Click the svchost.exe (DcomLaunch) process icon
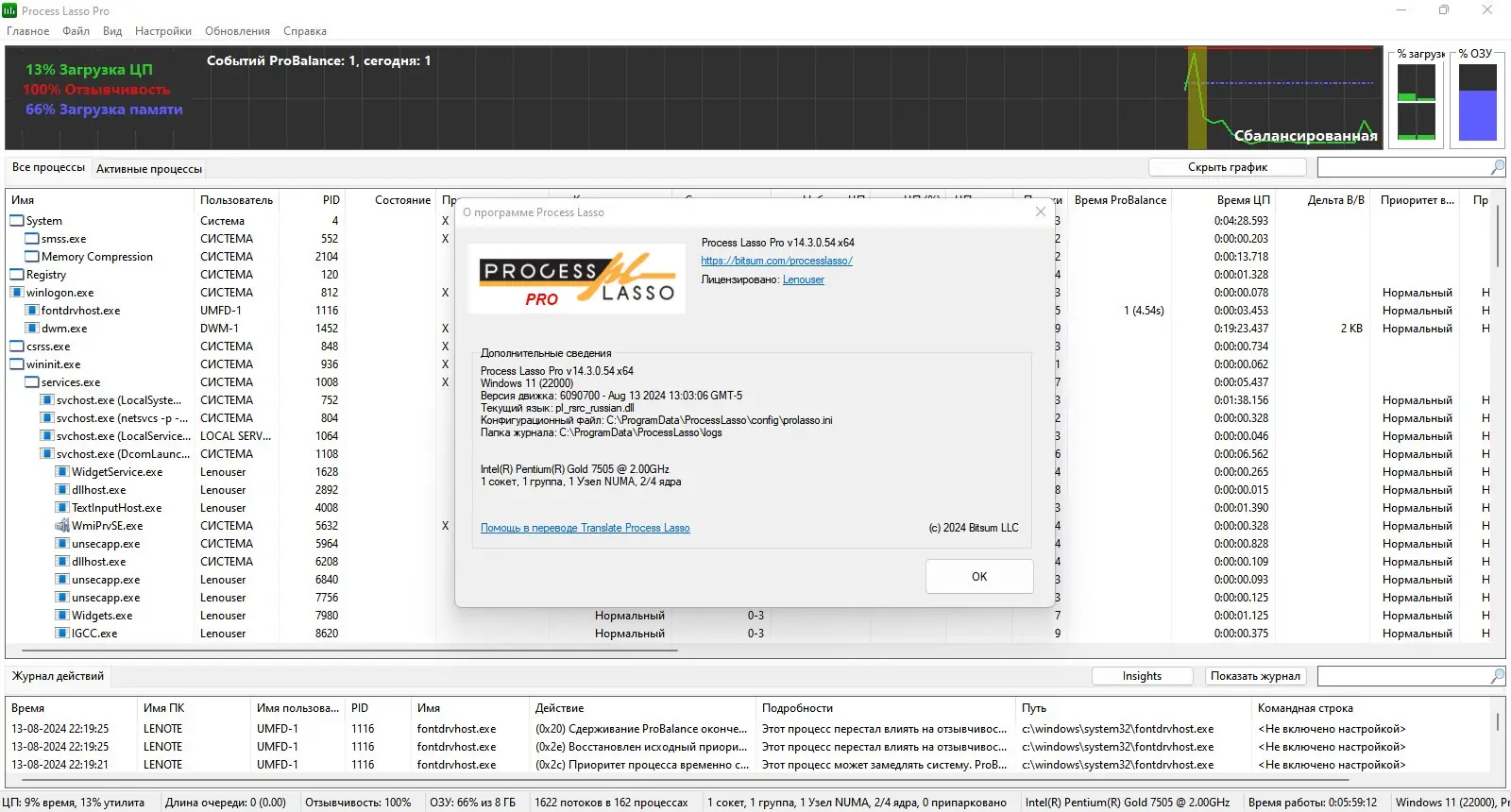The width and height of the screenshot is (1511, 812). pyautogui.click(x=47, y=454)
